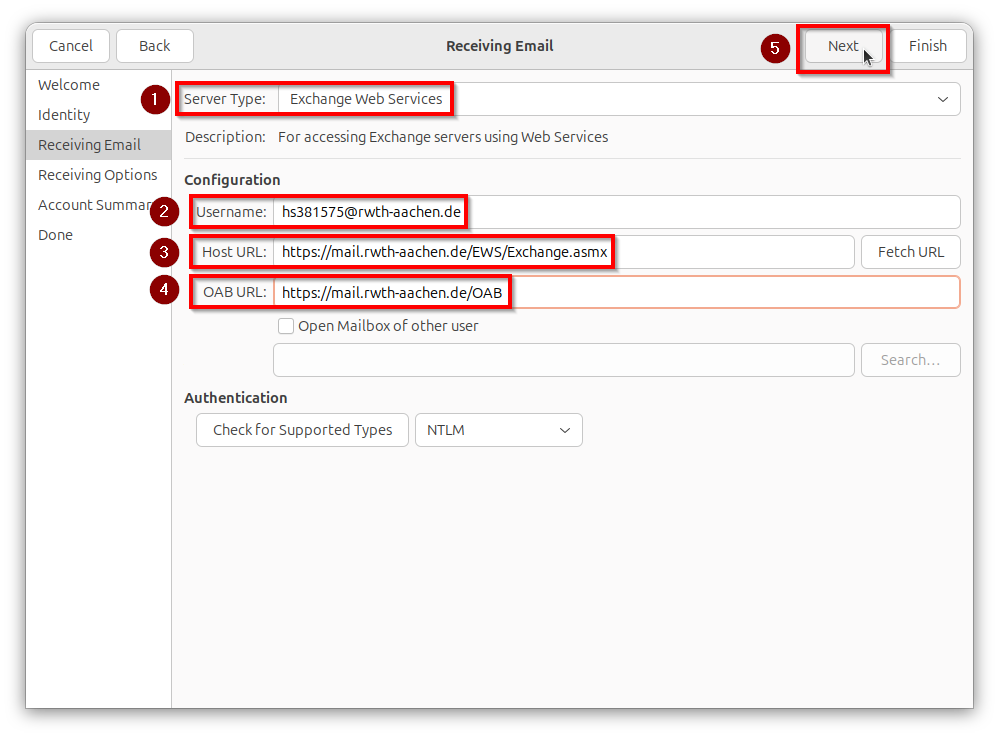
Task: Click the empty mailbox search text box
Action: click(x=563, y=360)
